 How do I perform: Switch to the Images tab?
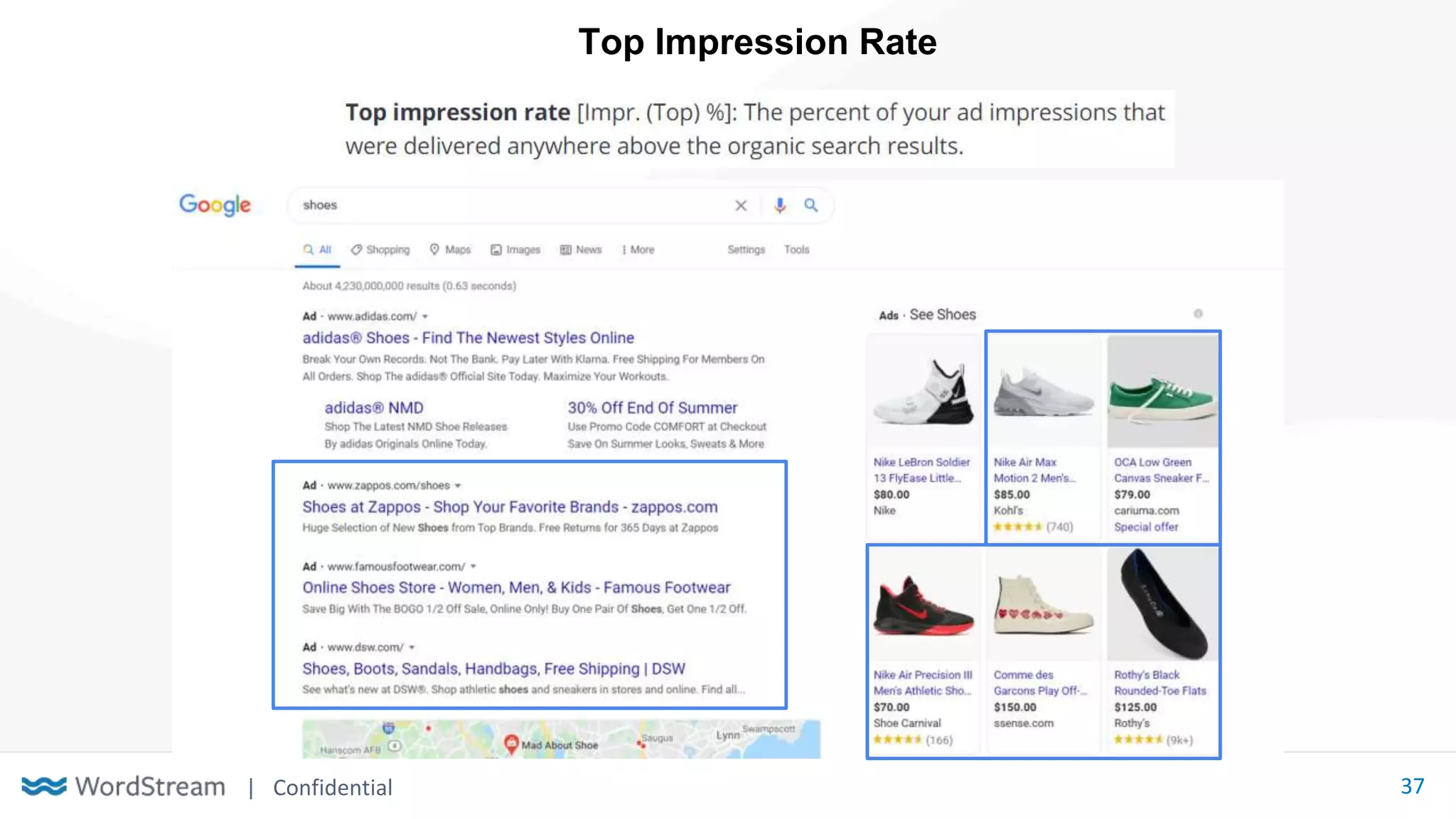pos(515,250)
